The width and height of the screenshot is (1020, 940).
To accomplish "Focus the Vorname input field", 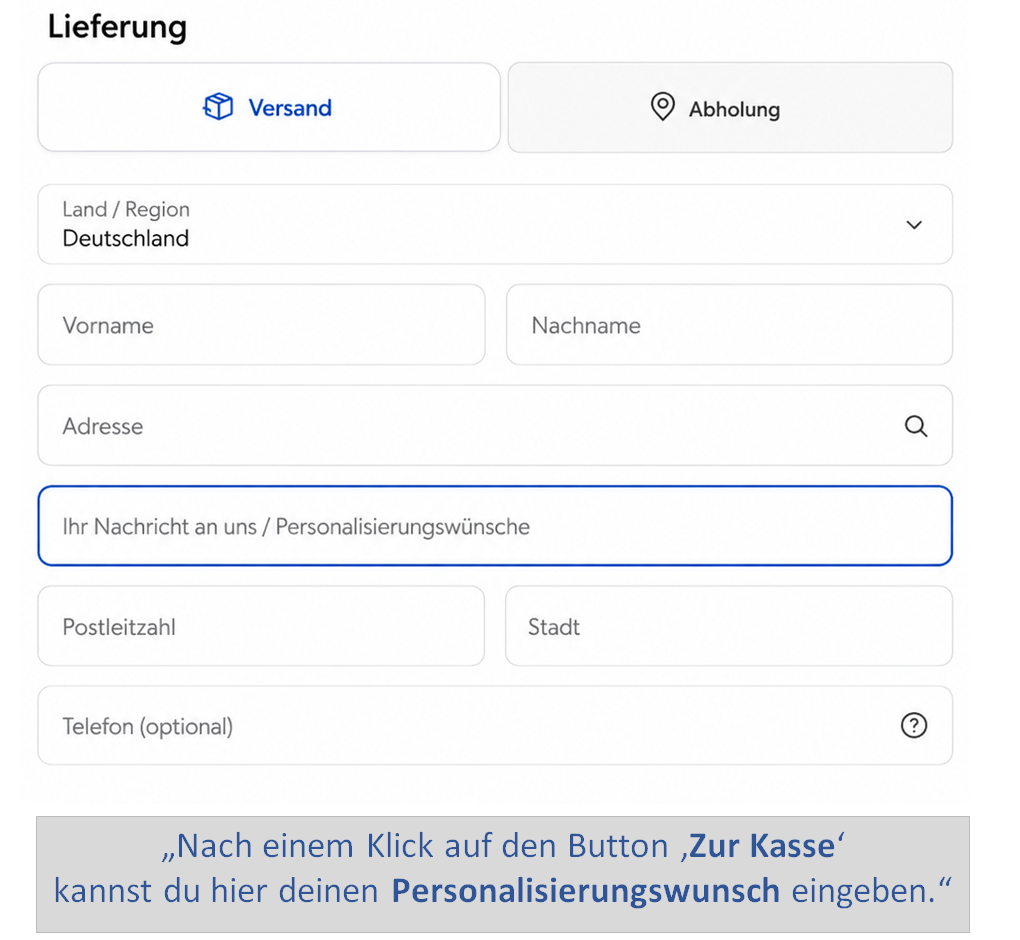I will (262, 325).
